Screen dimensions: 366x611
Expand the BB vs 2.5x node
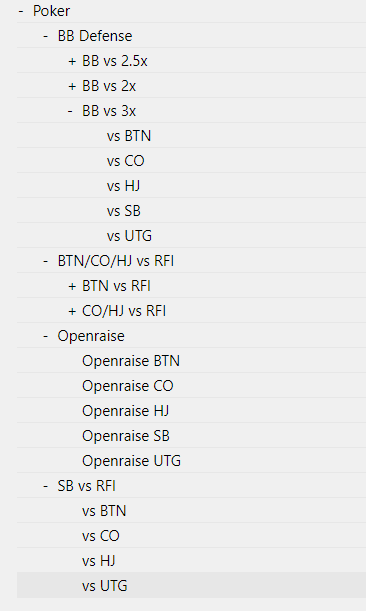[x=72, y=61]
